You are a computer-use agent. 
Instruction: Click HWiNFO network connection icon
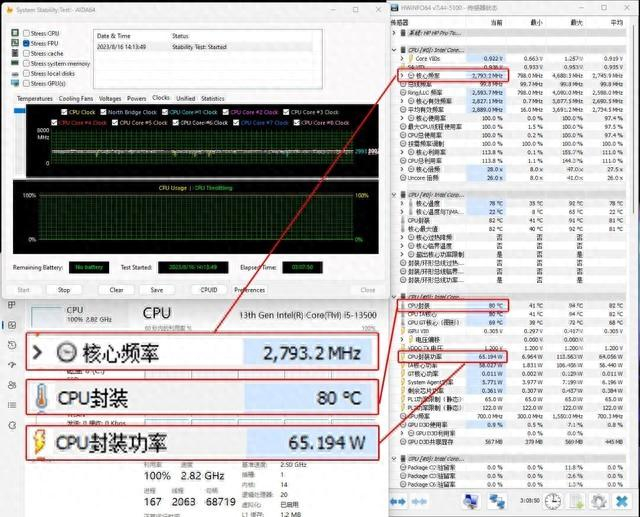click(496, 501)
